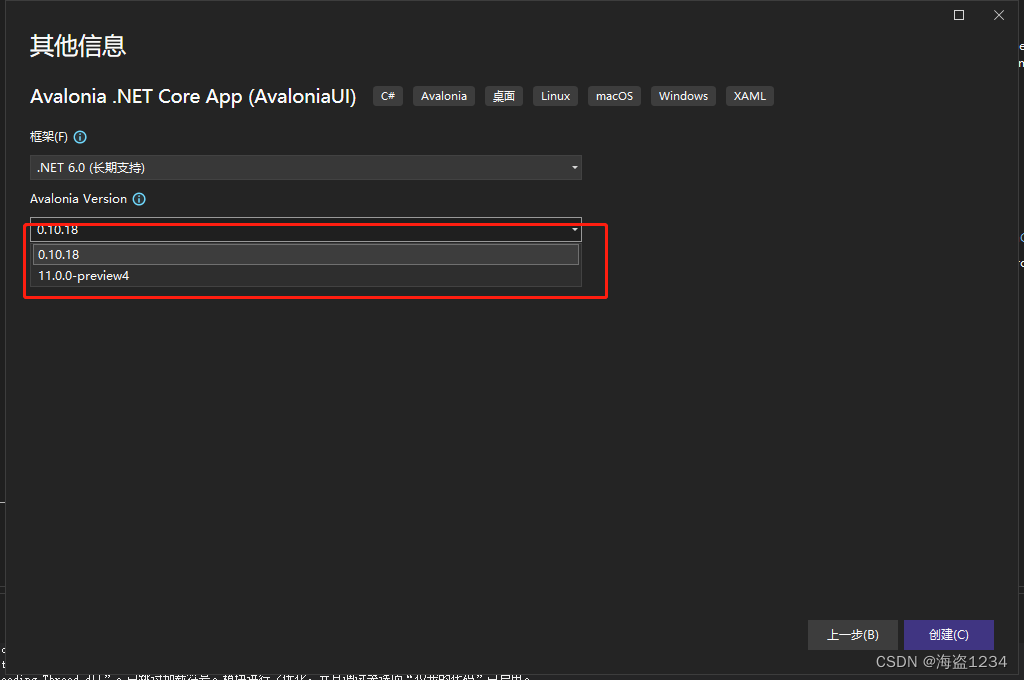This screenshot has height=680, width=1024.
Task: Click the Linux tag
Action: [555, 96]
